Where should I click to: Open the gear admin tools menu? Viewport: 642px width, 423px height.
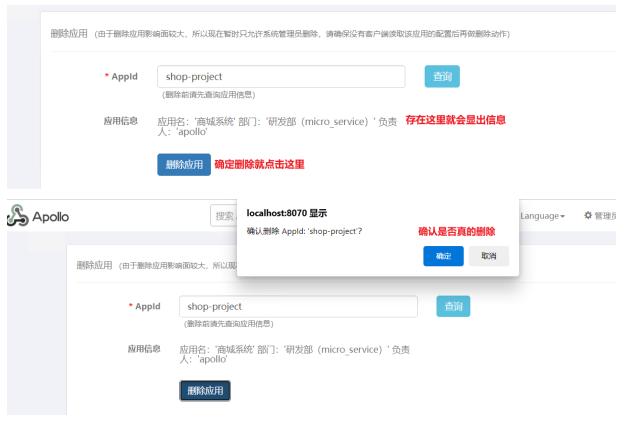point(600,216)
